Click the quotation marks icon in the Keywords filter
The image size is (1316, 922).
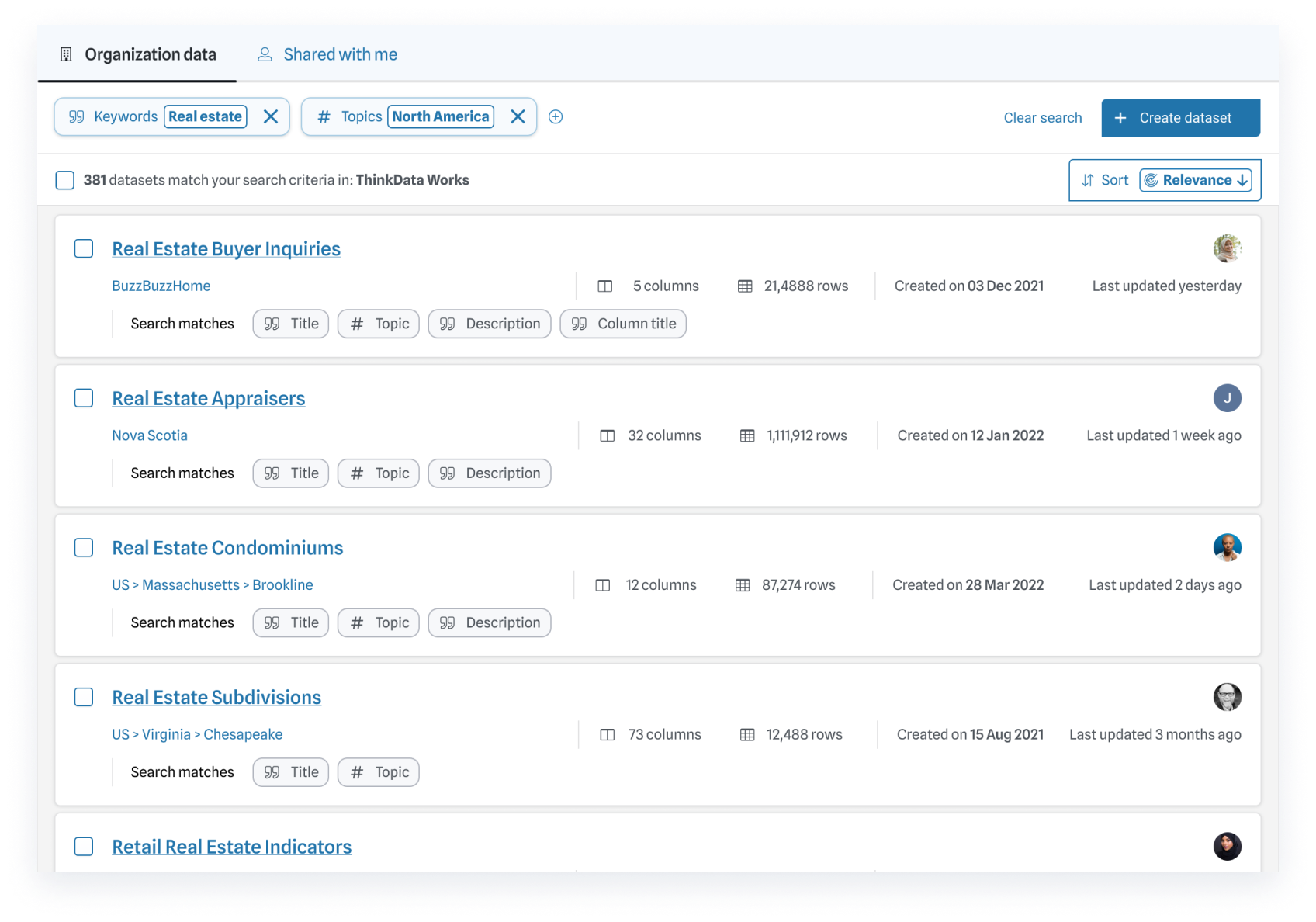pos(77,116)
